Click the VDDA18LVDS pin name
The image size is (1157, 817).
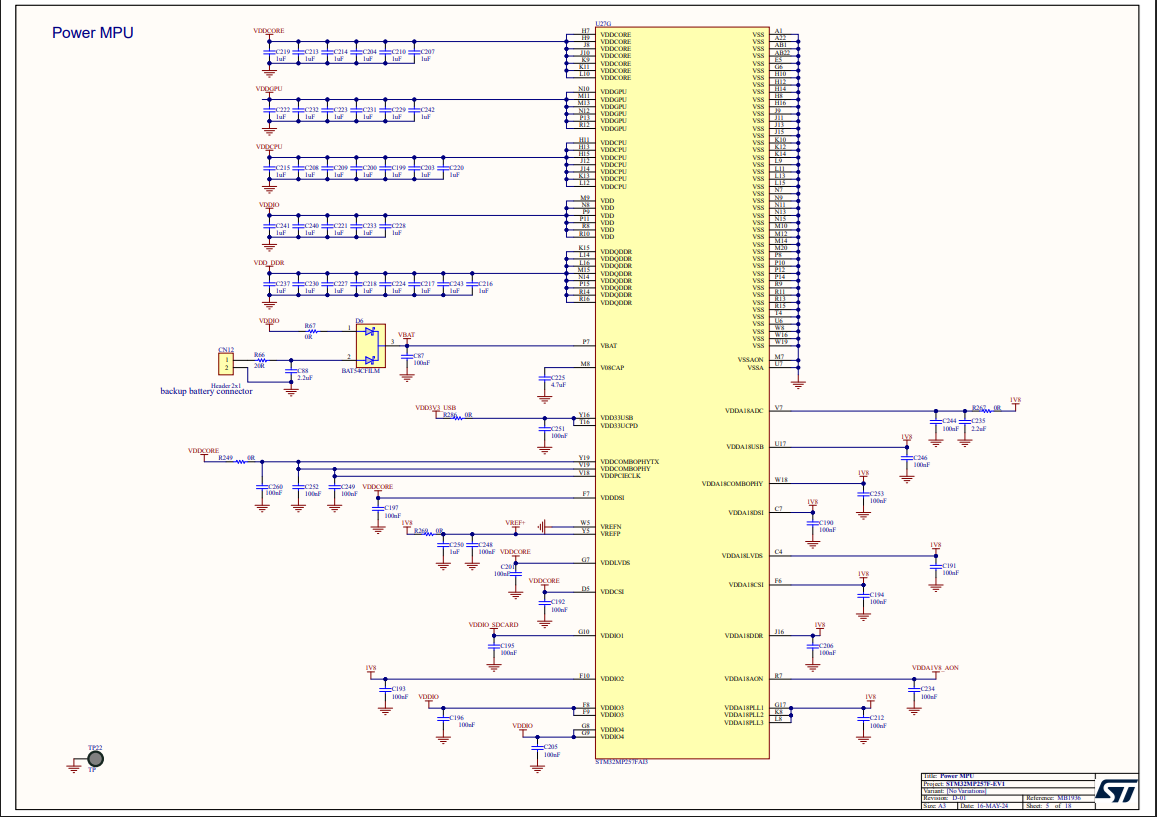(742, 556)
